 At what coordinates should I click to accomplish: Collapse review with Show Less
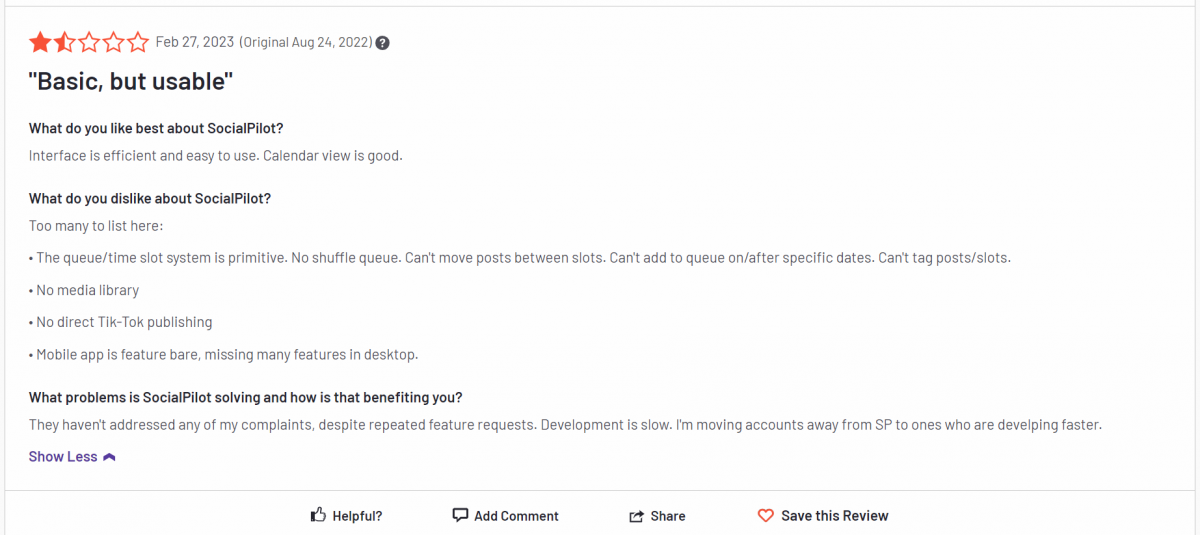(63, 457)
